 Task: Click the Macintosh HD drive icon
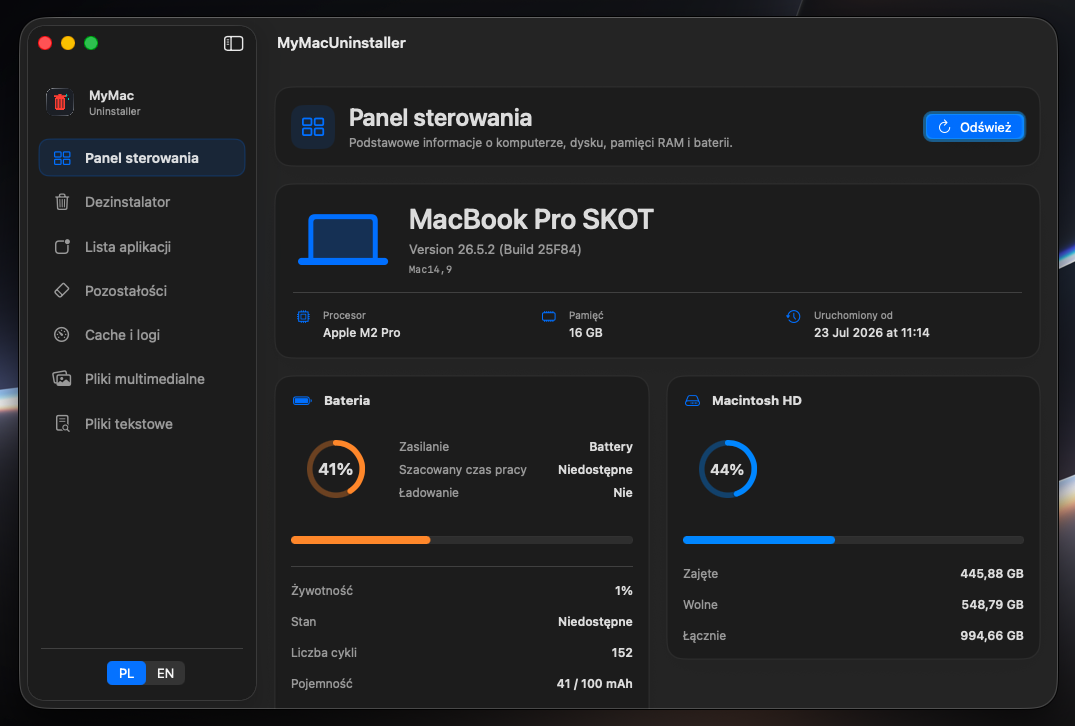coord(692,400)
